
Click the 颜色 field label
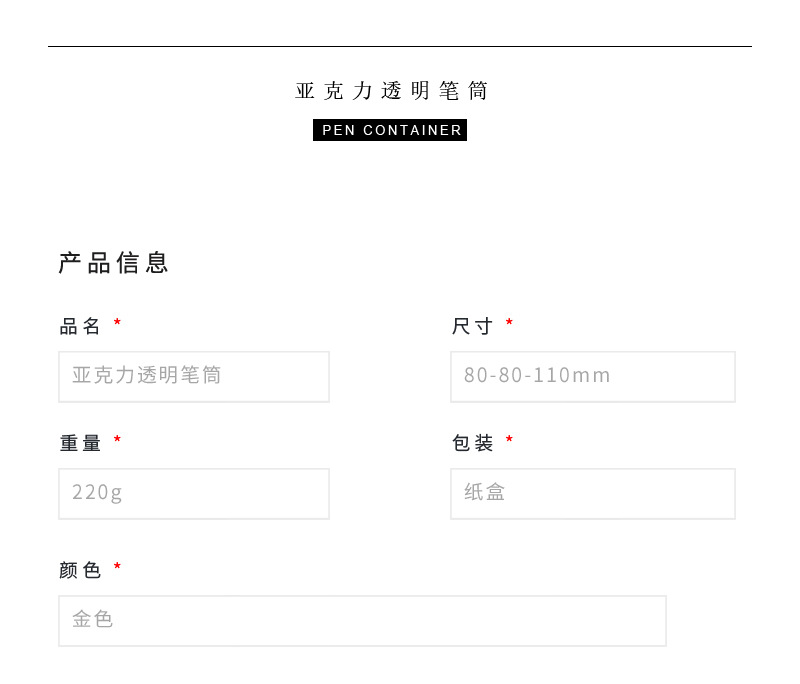[80, 571]
